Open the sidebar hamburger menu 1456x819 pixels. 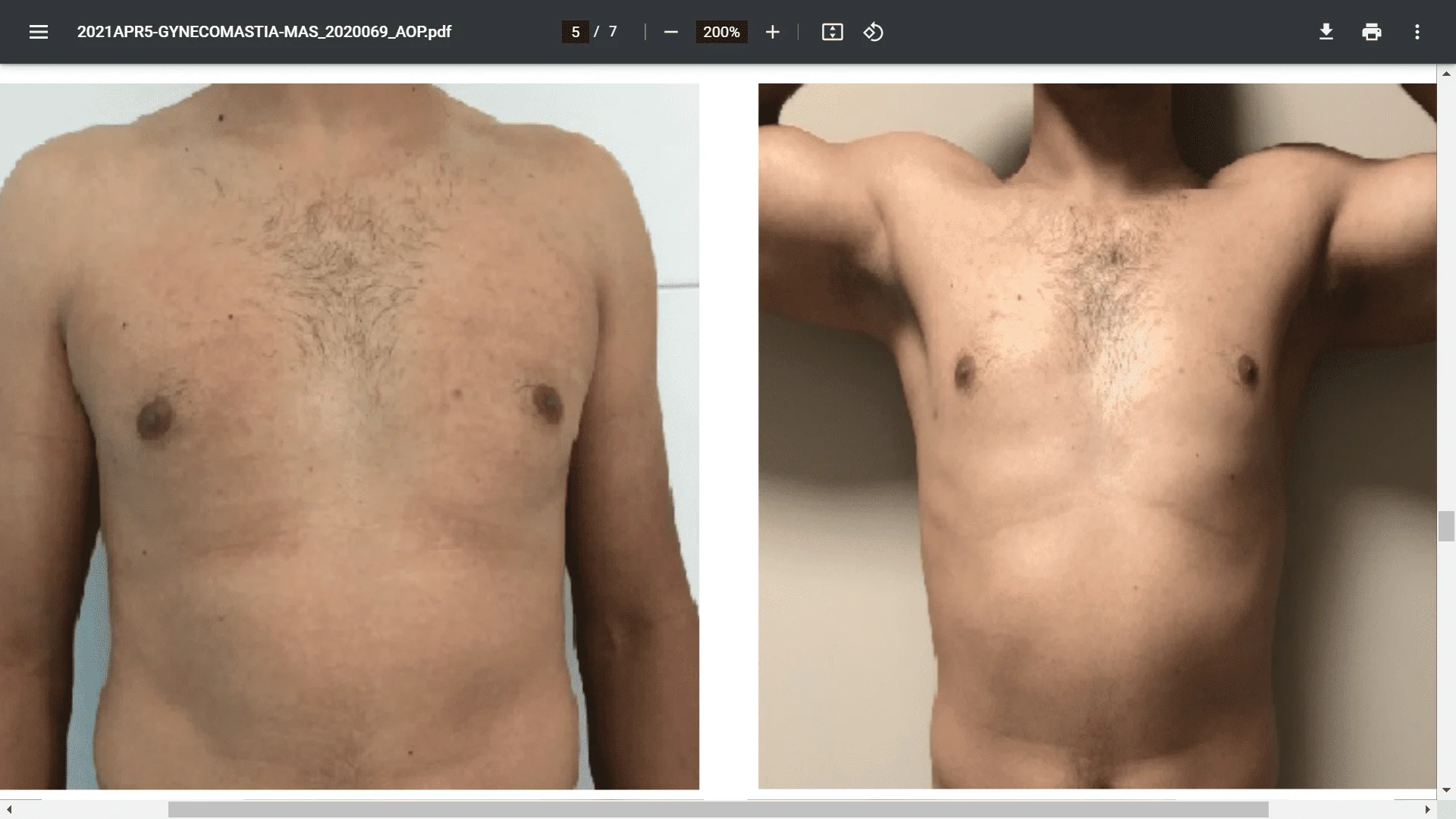(39, 32)
